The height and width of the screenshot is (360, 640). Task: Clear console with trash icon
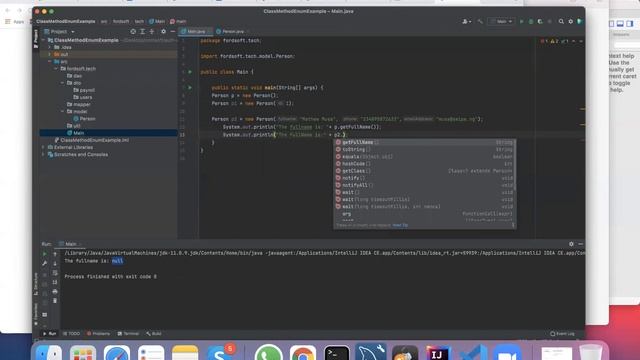pos(55,301)
